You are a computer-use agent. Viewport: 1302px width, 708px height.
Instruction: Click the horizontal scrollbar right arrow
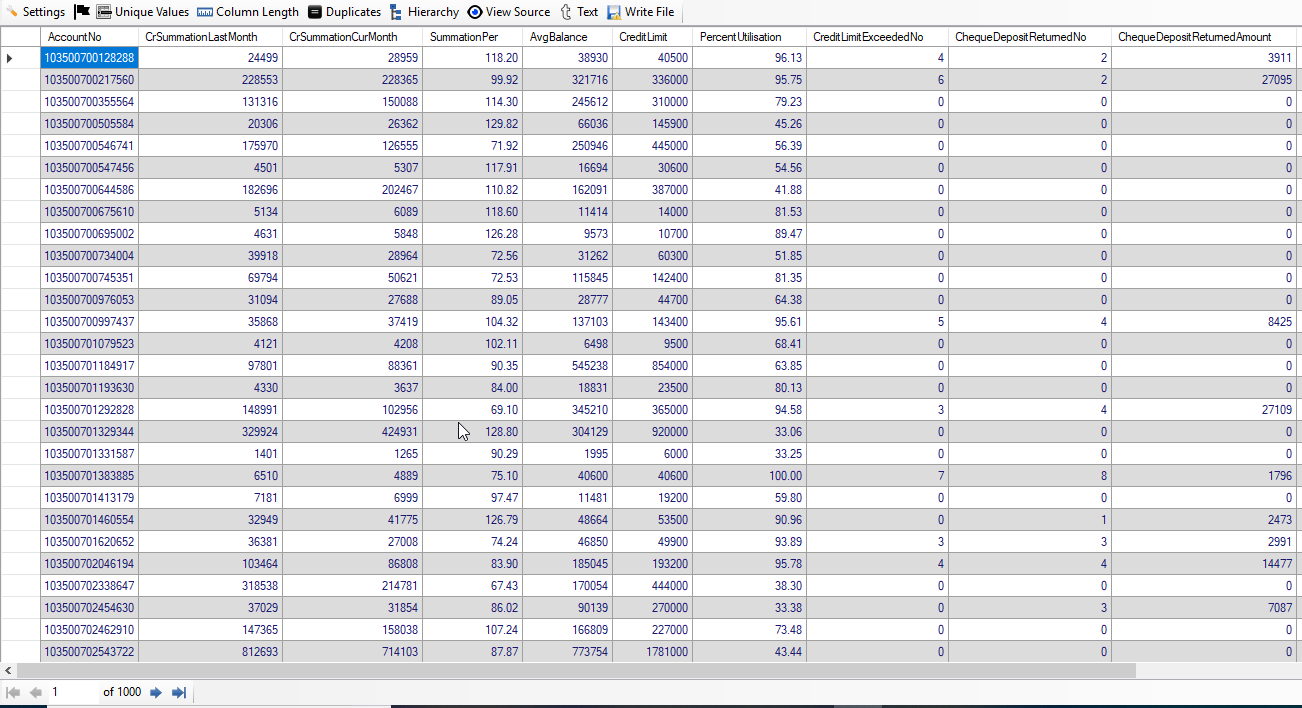click(x=1294, y=670)
